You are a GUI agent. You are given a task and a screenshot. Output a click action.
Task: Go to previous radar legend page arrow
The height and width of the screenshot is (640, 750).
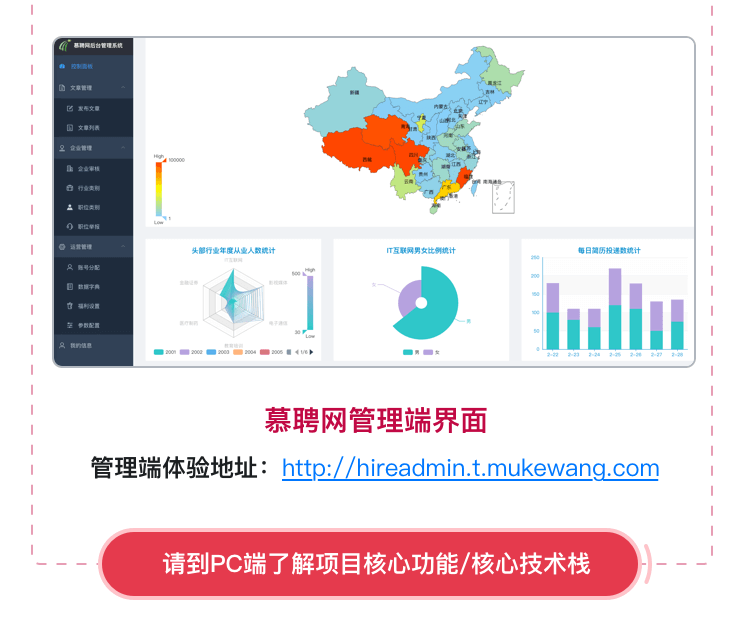(297, 352)
